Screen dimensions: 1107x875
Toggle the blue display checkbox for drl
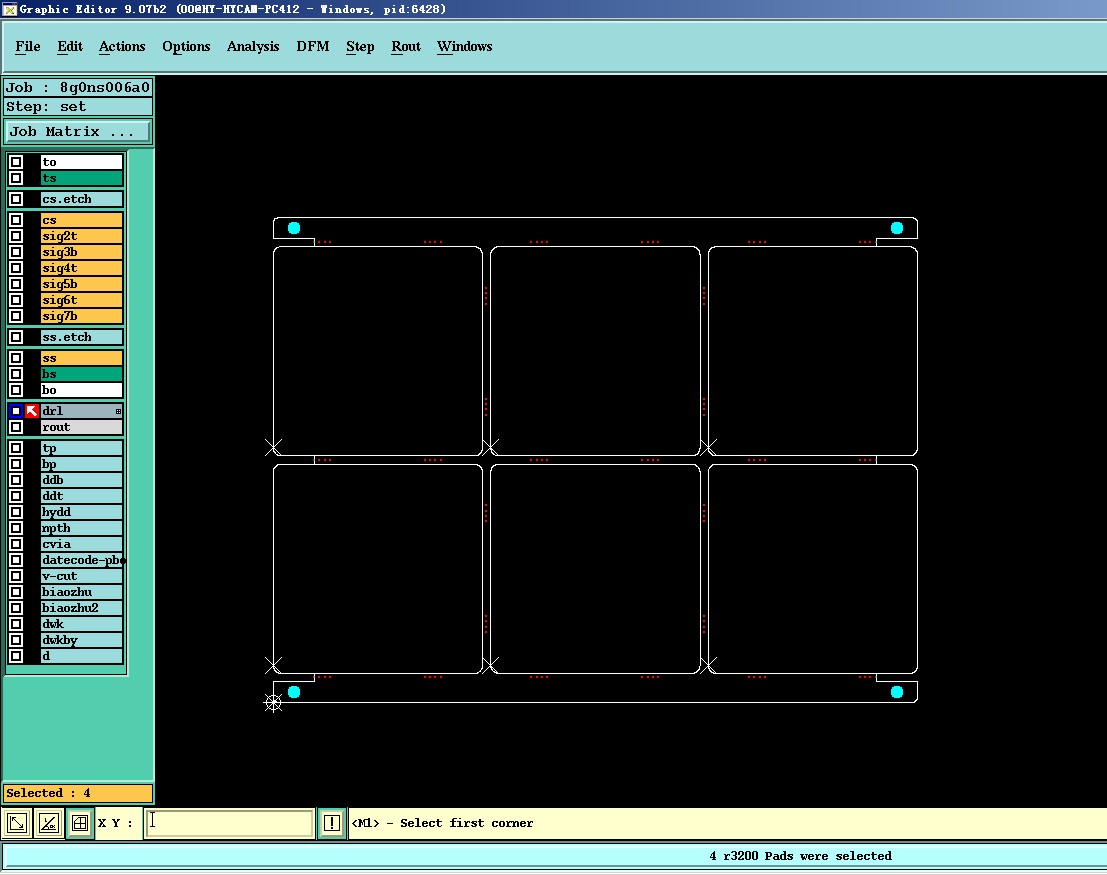click(16, 411)
